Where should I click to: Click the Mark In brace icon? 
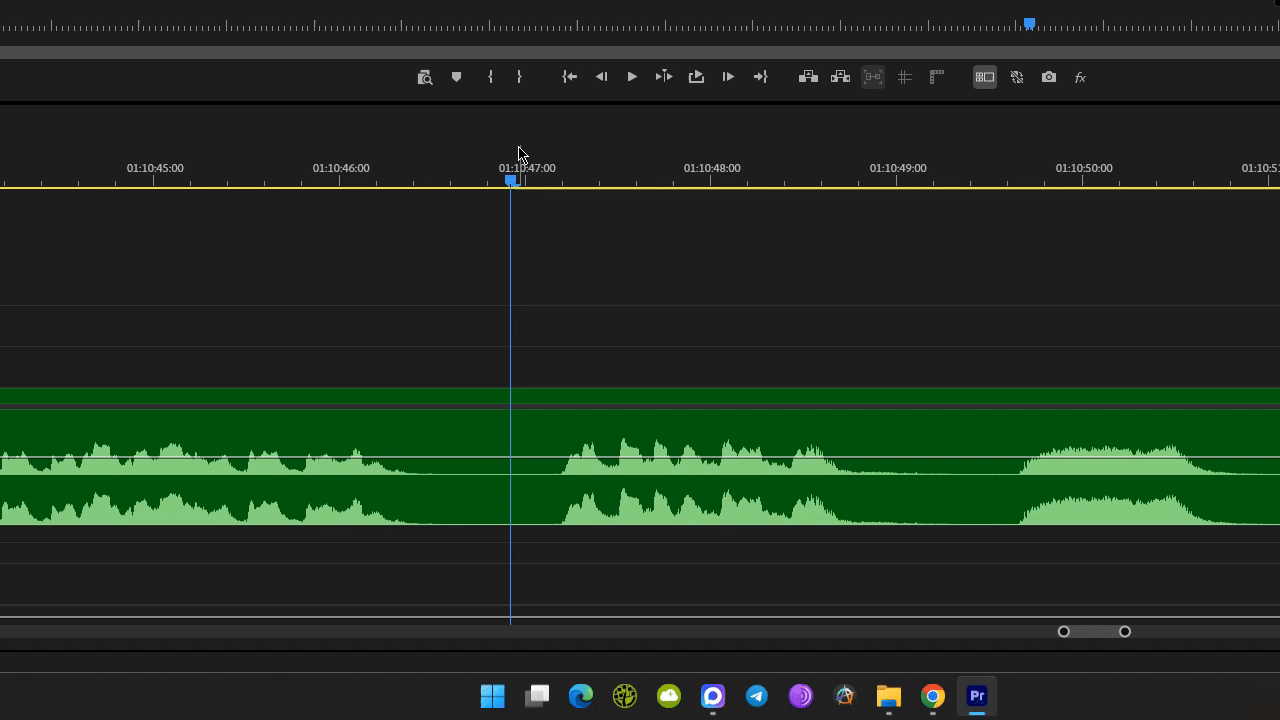490,77
